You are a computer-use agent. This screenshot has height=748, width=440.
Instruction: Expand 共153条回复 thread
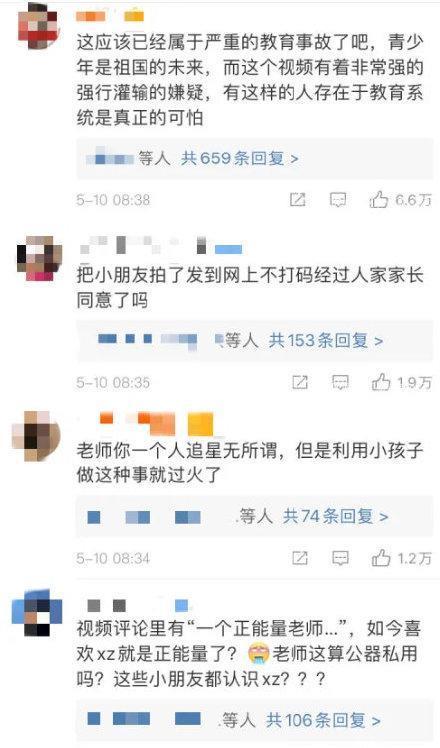[326, 341]
